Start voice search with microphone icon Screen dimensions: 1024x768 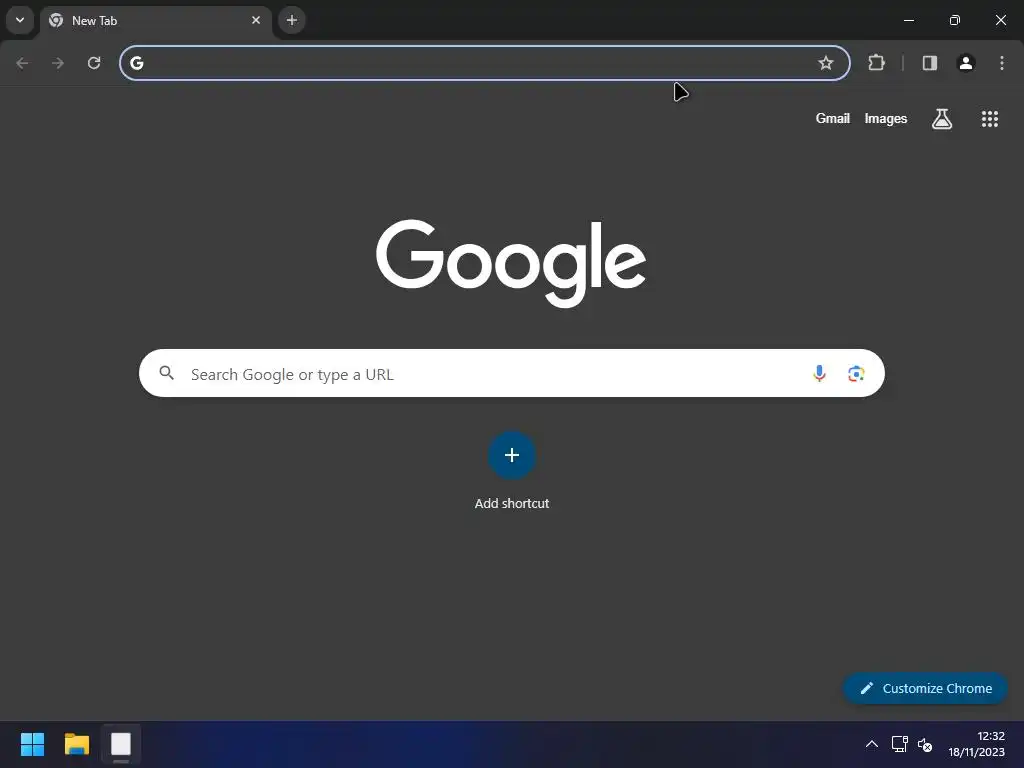coord(819,373)
